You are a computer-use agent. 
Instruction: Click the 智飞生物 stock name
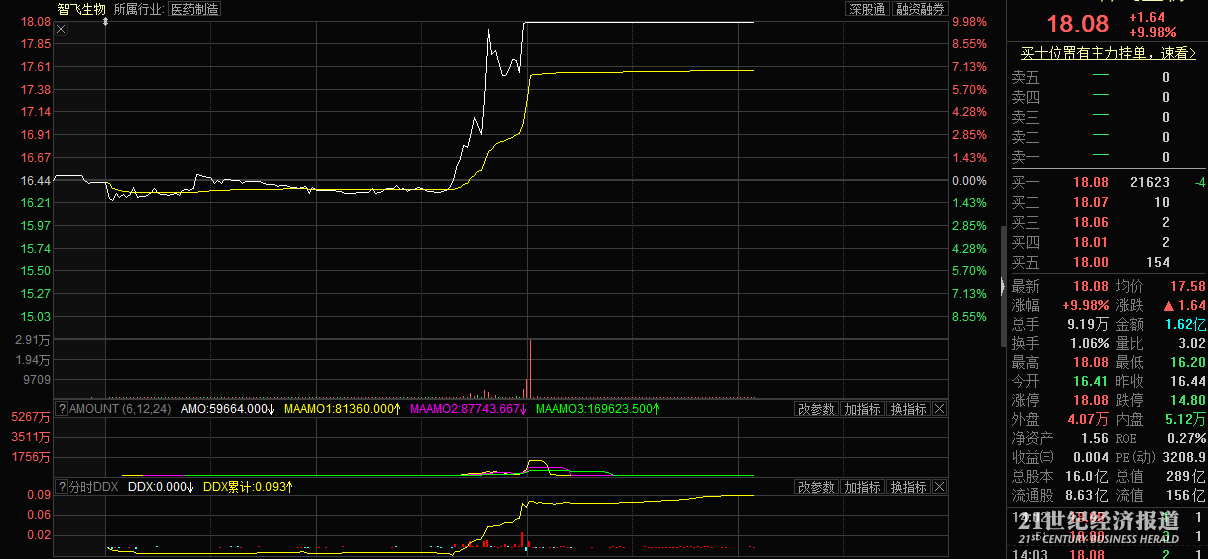81,9
